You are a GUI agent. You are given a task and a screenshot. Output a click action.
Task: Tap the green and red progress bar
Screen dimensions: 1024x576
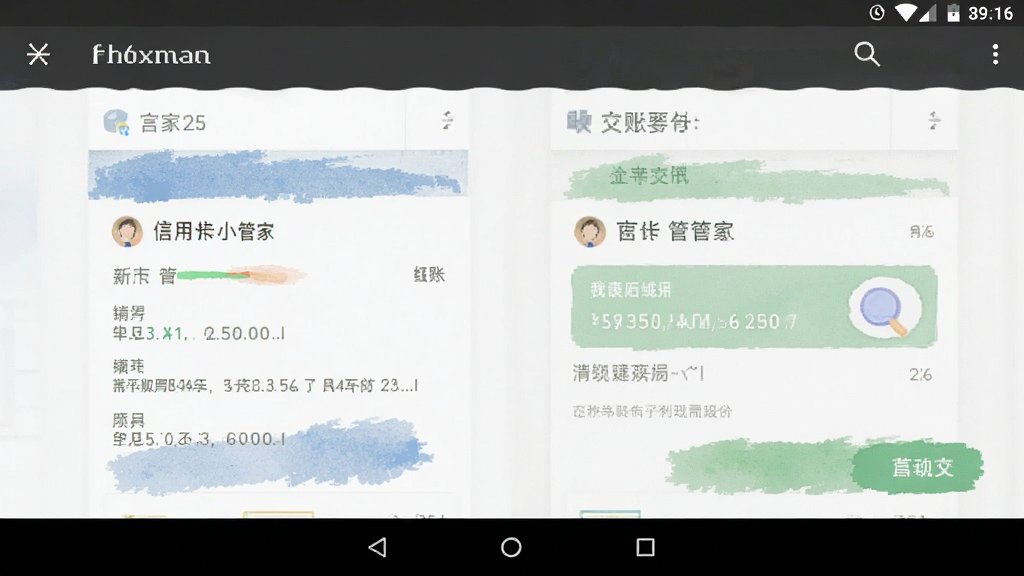pyautogui.click(x=240, y=275)
